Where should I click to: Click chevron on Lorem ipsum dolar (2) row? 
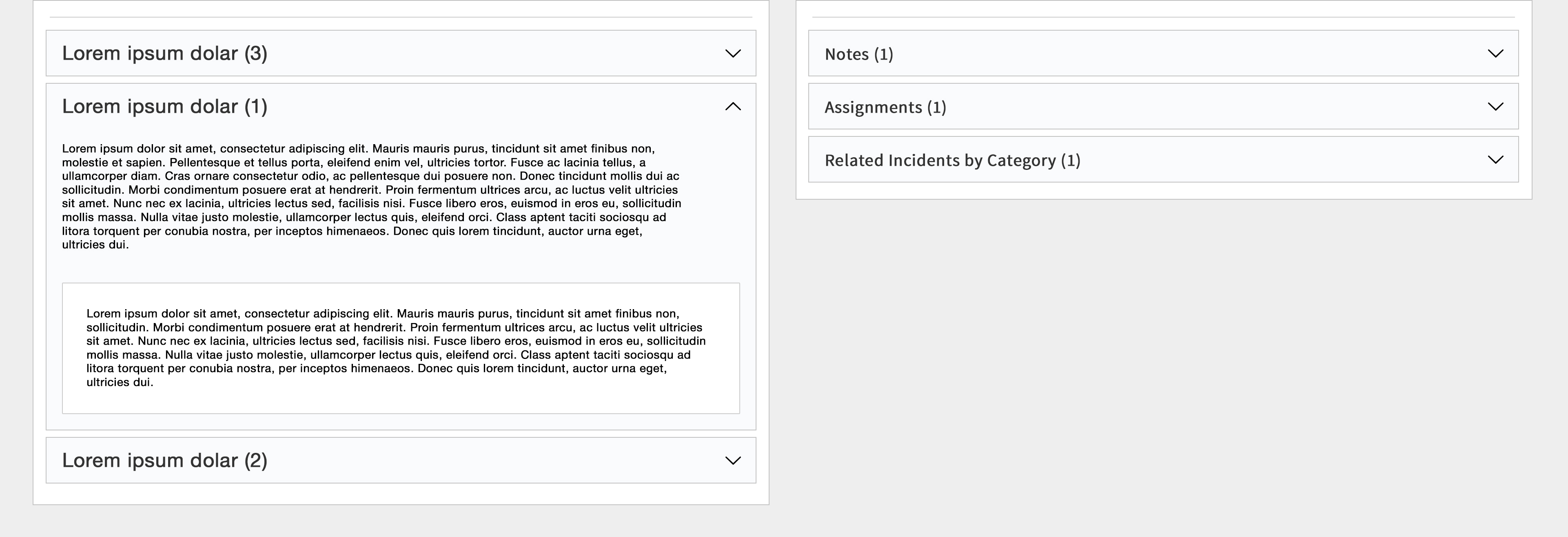(x=733, y=461)
